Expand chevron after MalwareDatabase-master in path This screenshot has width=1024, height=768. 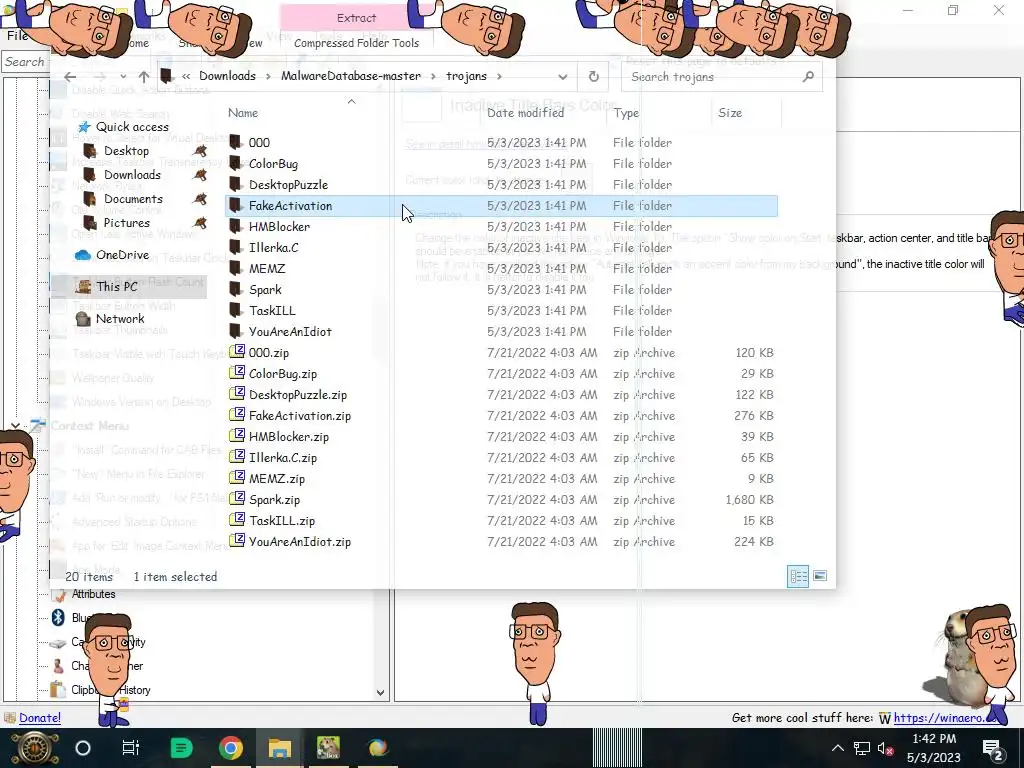(433, 76)
